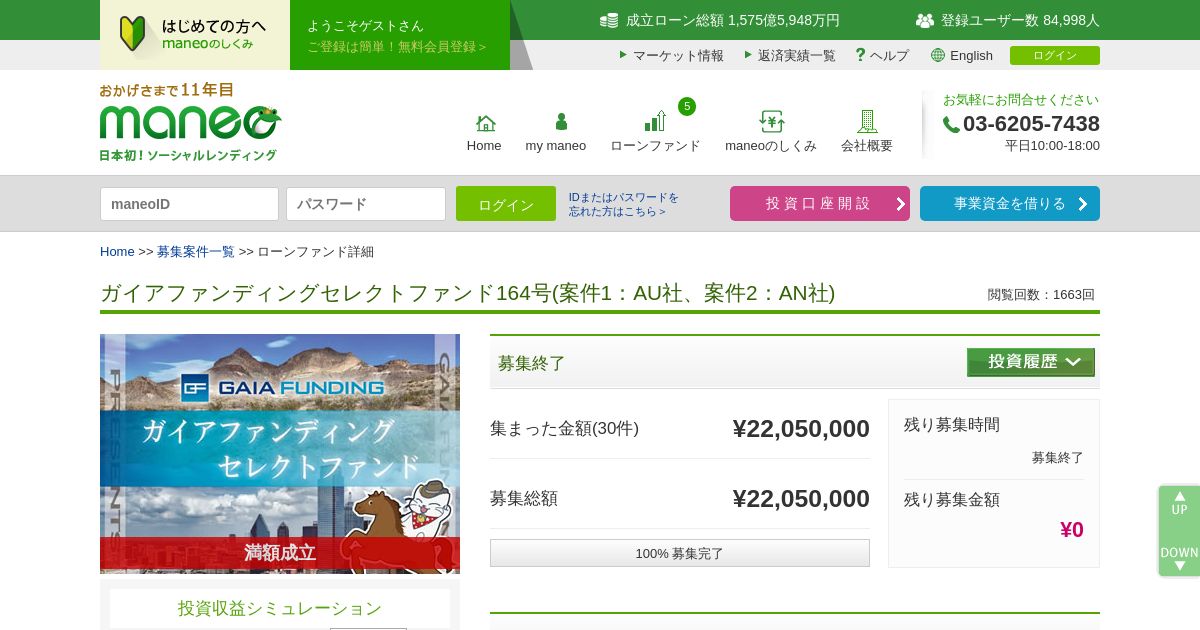Screen dimensions: 1200x630
Task: Click the 投資収益シミュレーション heading
Action: point(280,608)
